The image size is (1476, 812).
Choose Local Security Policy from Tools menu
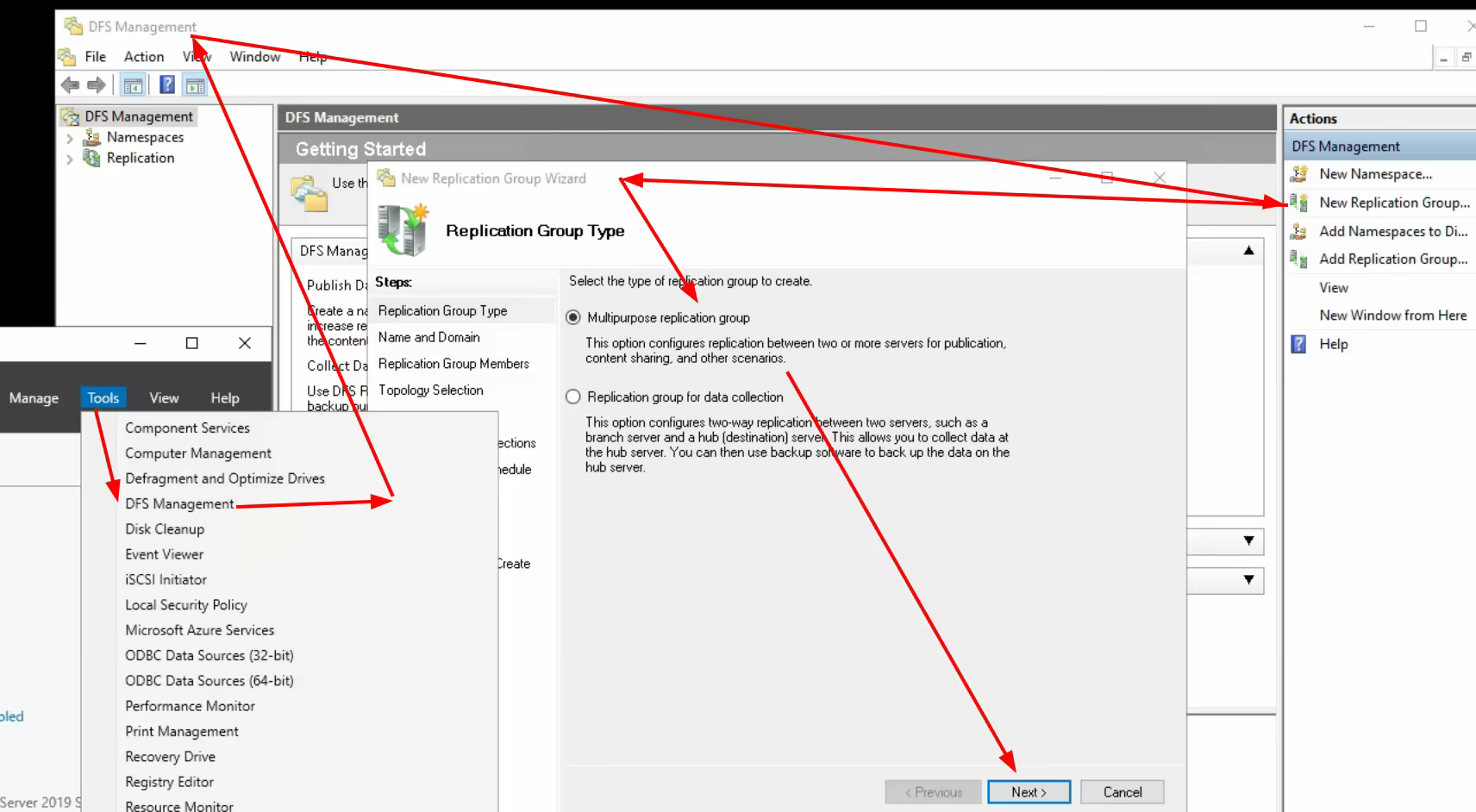(186, 605)
